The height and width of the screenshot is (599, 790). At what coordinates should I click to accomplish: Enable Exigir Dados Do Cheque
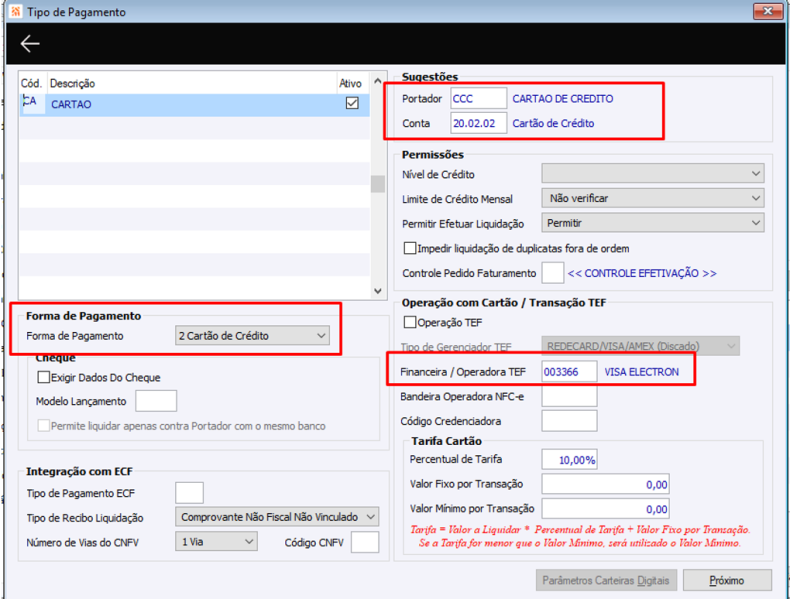tap(44, 377)
